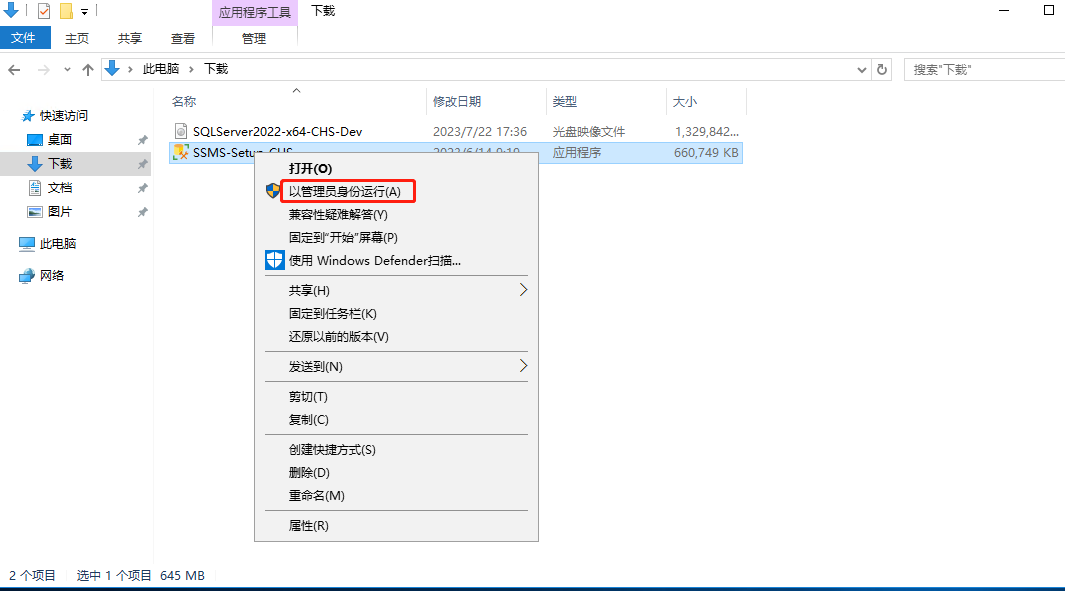Open customize quick access toolbar dropdown
1065x591 pixels.
pyautogui.click(x=84, y=12)
